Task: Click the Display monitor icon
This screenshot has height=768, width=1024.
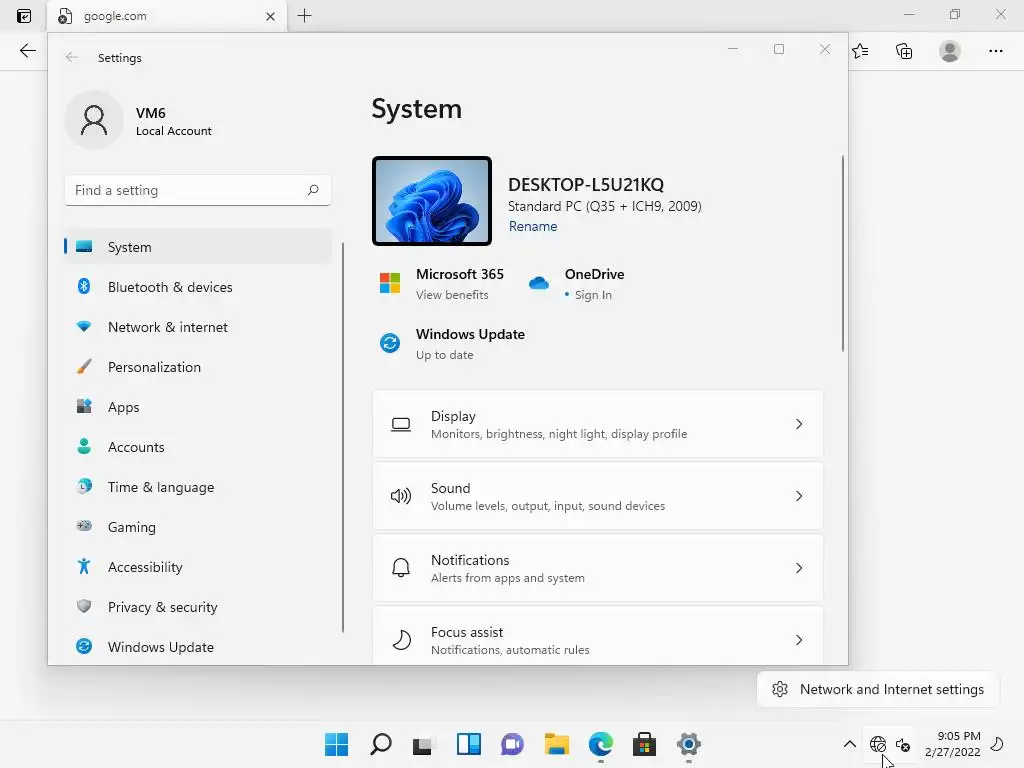Action: (401, 424)
